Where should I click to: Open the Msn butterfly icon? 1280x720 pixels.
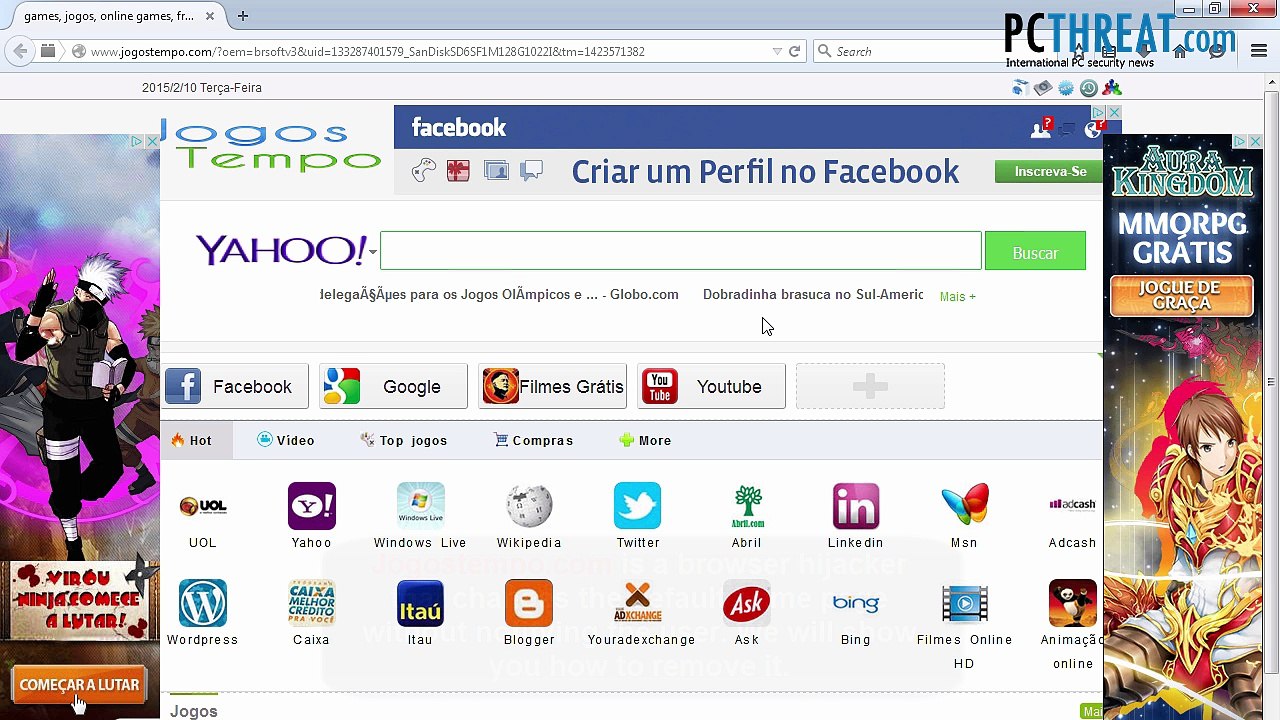[x=964, y=506]
